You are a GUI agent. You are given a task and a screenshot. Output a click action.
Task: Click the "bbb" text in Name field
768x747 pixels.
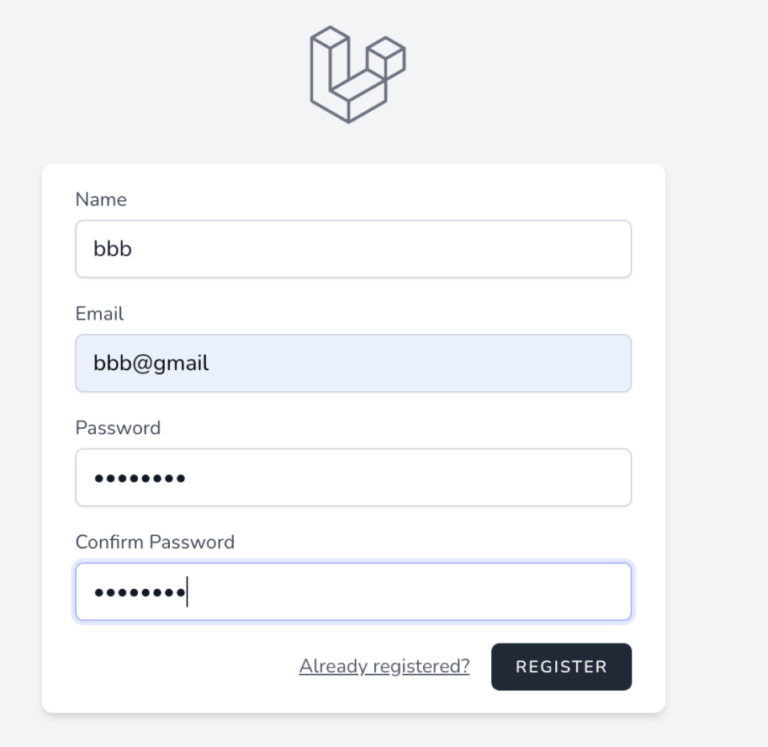point(113,249)
